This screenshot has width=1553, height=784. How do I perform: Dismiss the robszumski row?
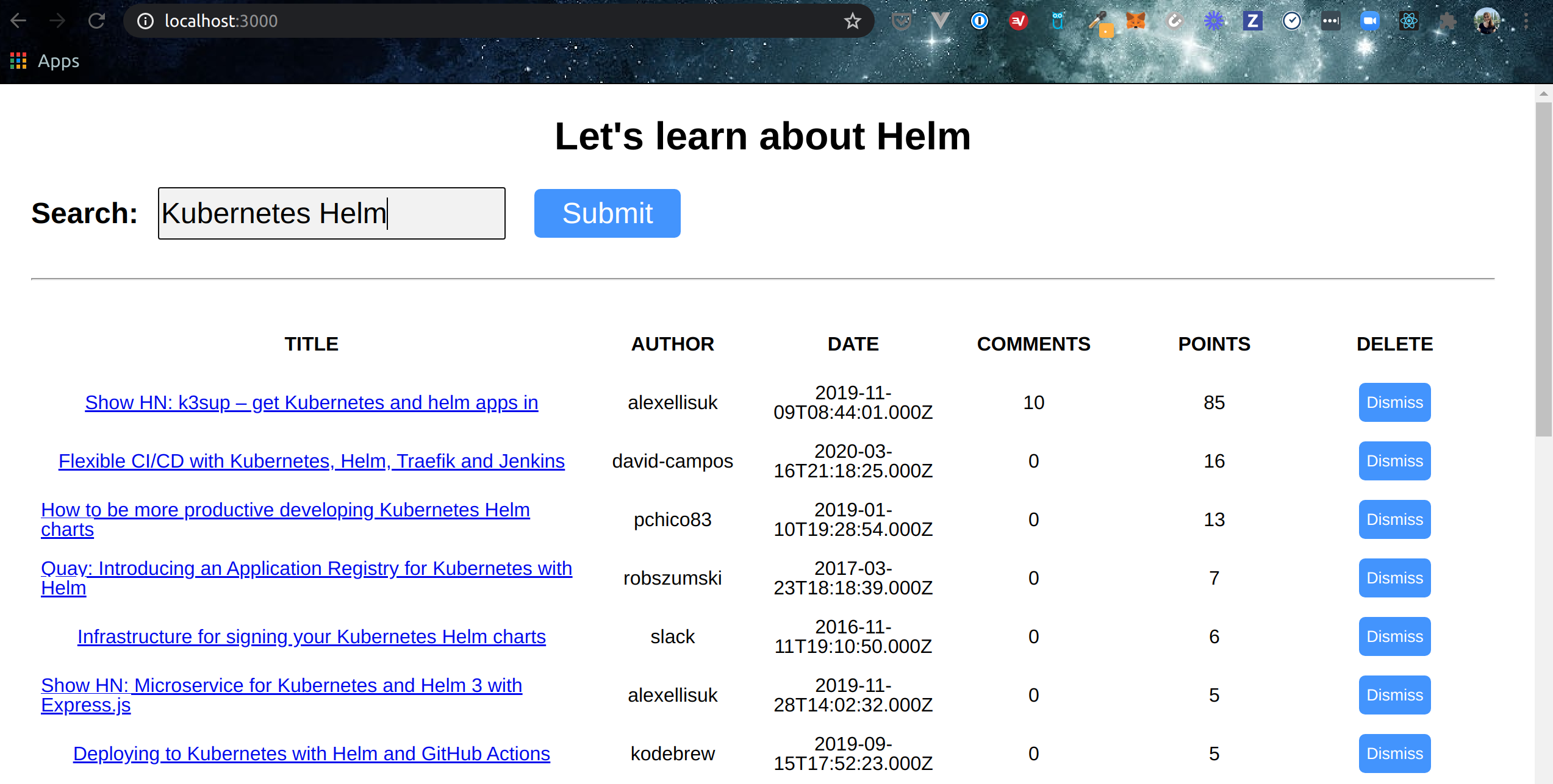click(x=1394, y=578)
